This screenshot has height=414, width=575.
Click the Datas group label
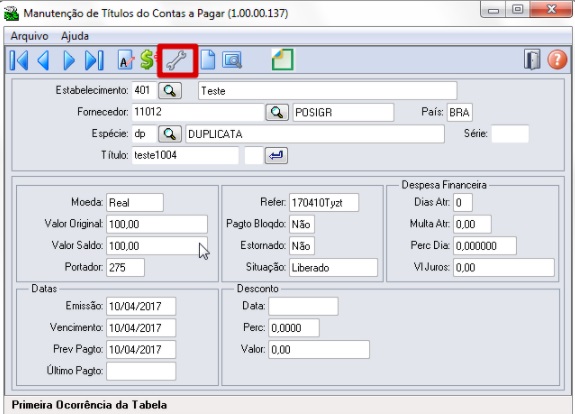coord(44,289)
